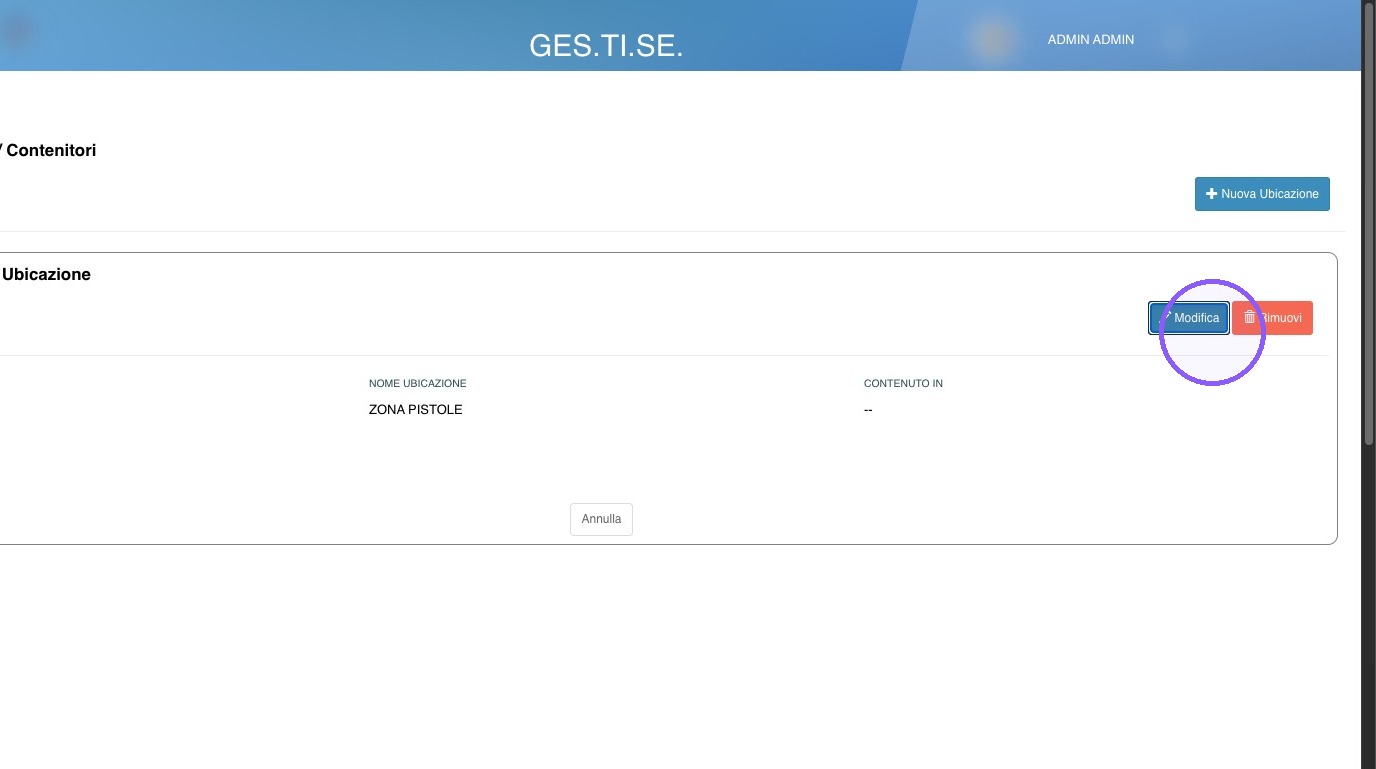Open Modifica to edit the location
1376x769 pixels.
click(1189, 318)
